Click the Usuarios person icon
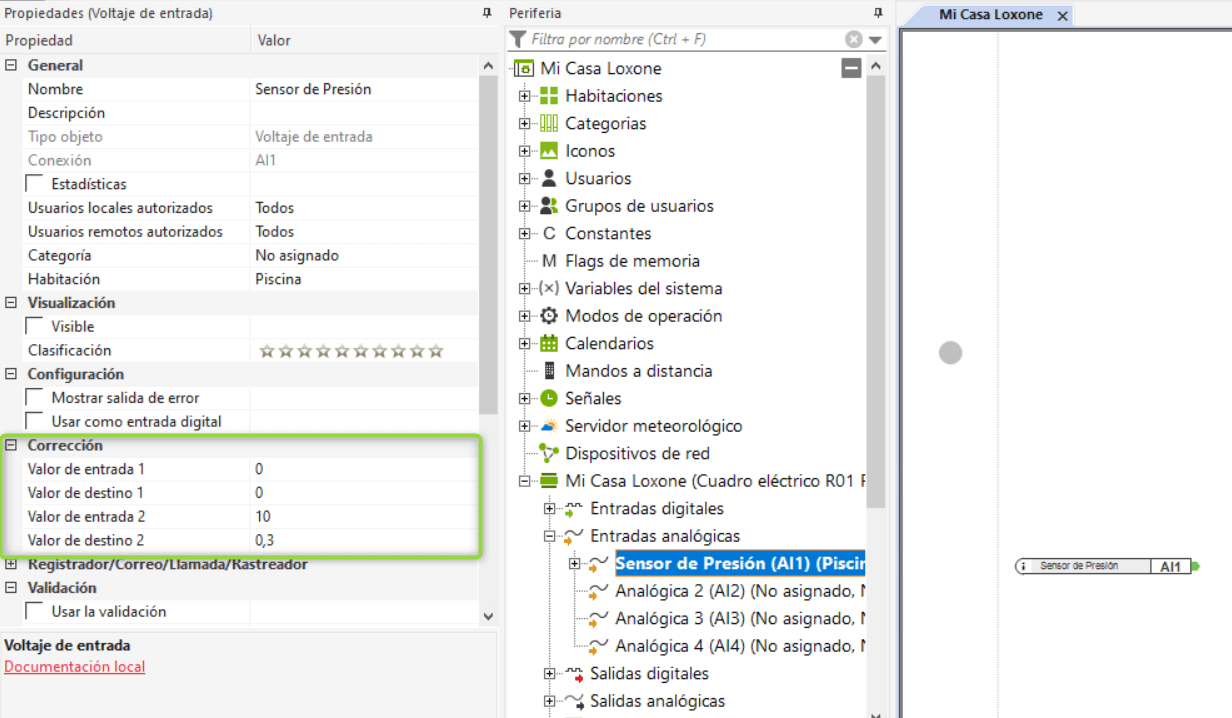Viewport: 1232px width, 718px height. point(548,178)
